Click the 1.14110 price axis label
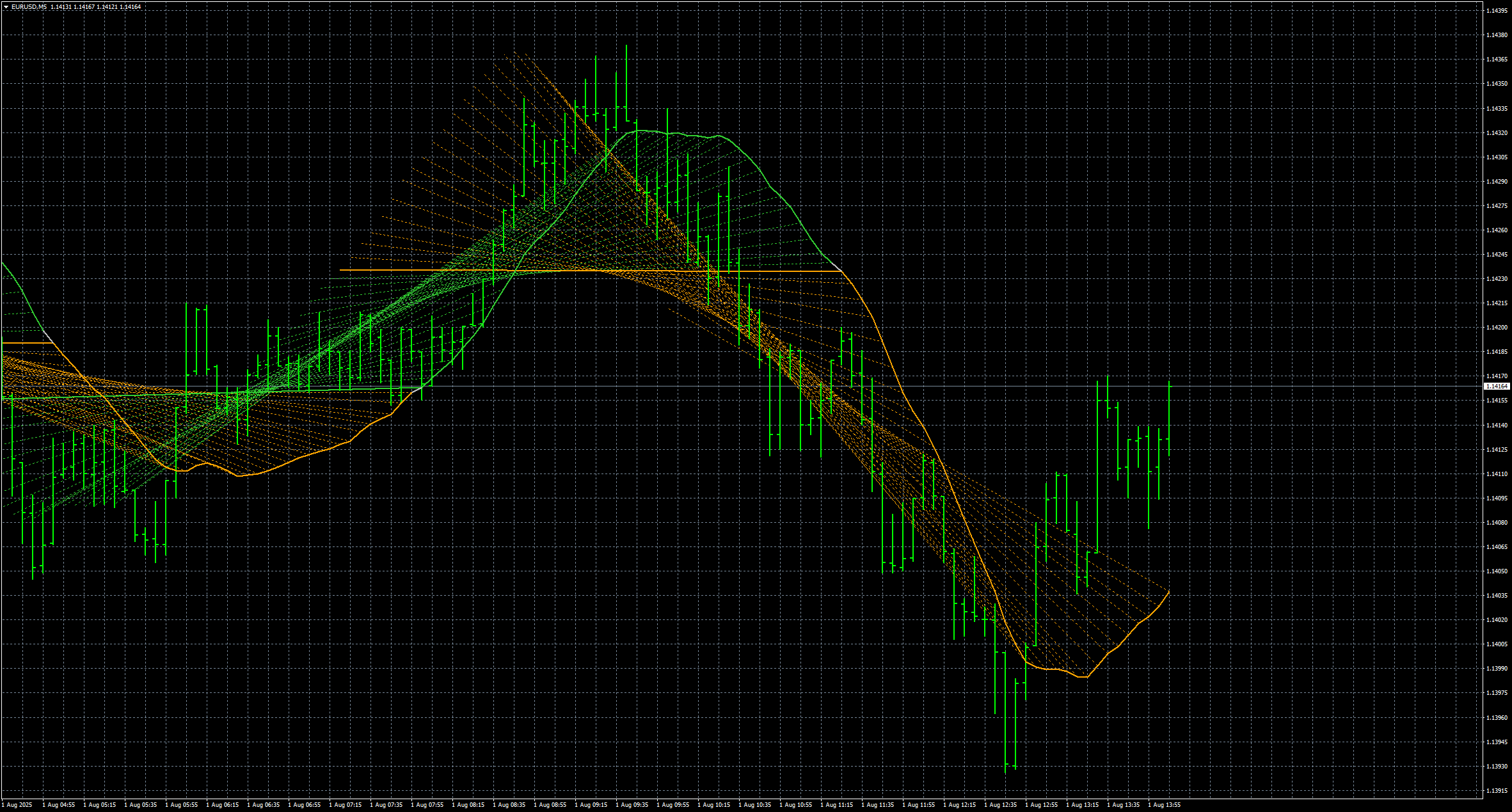Image resolution: width=1512 pixels, height=812 pixels. (x=1497, y=474)
